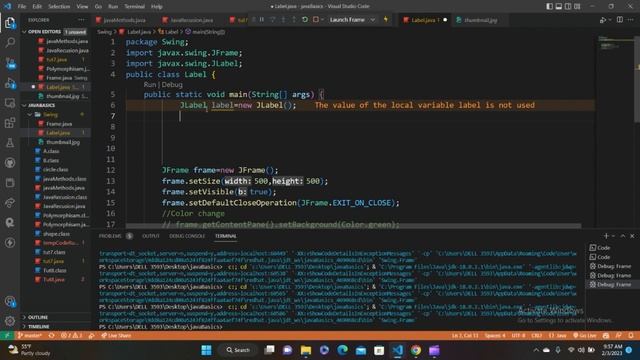
Task: Maximize the terminal panel size
Action: point(623,236)
